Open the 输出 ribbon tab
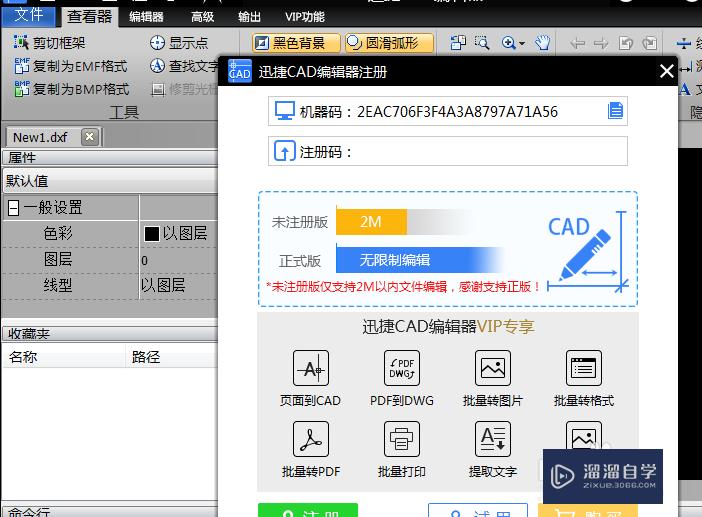This screenshot has height=517, width=702. pos(249,17)
